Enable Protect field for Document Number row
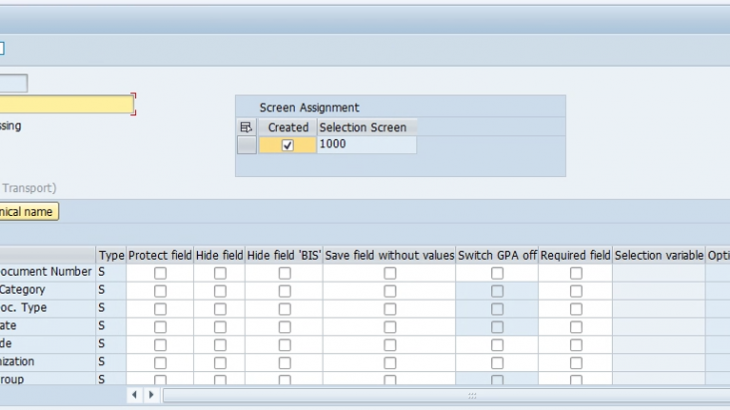Viewport: 730px width, 410px height. click(x=160, y=273)
